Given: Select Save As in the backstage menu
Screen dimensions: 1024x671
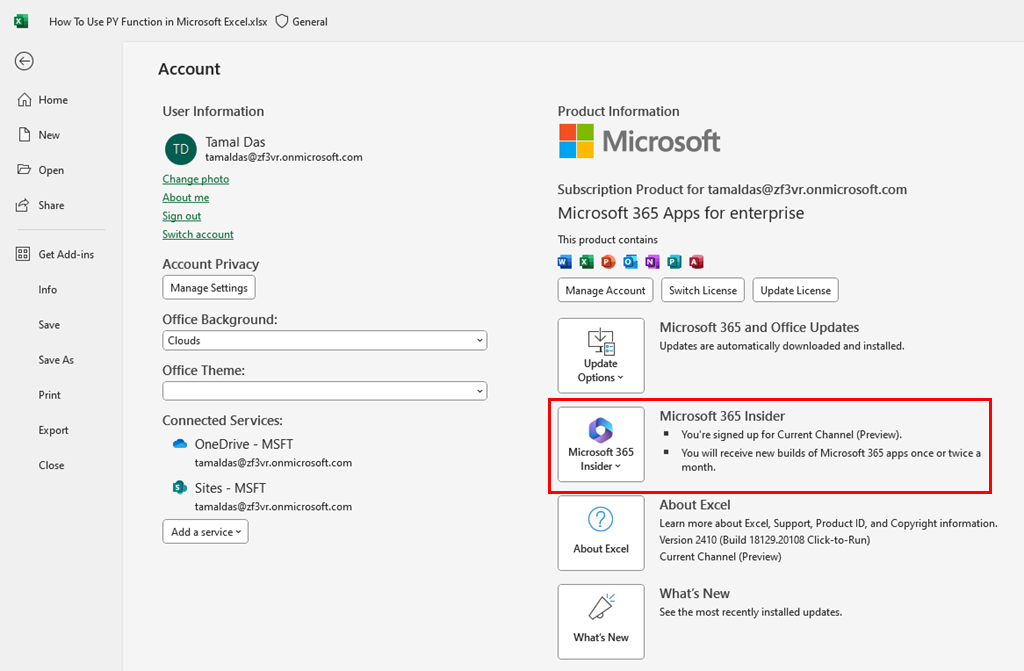Looking at the screenshot, I should pyautogui.click(x=56, y=360).
